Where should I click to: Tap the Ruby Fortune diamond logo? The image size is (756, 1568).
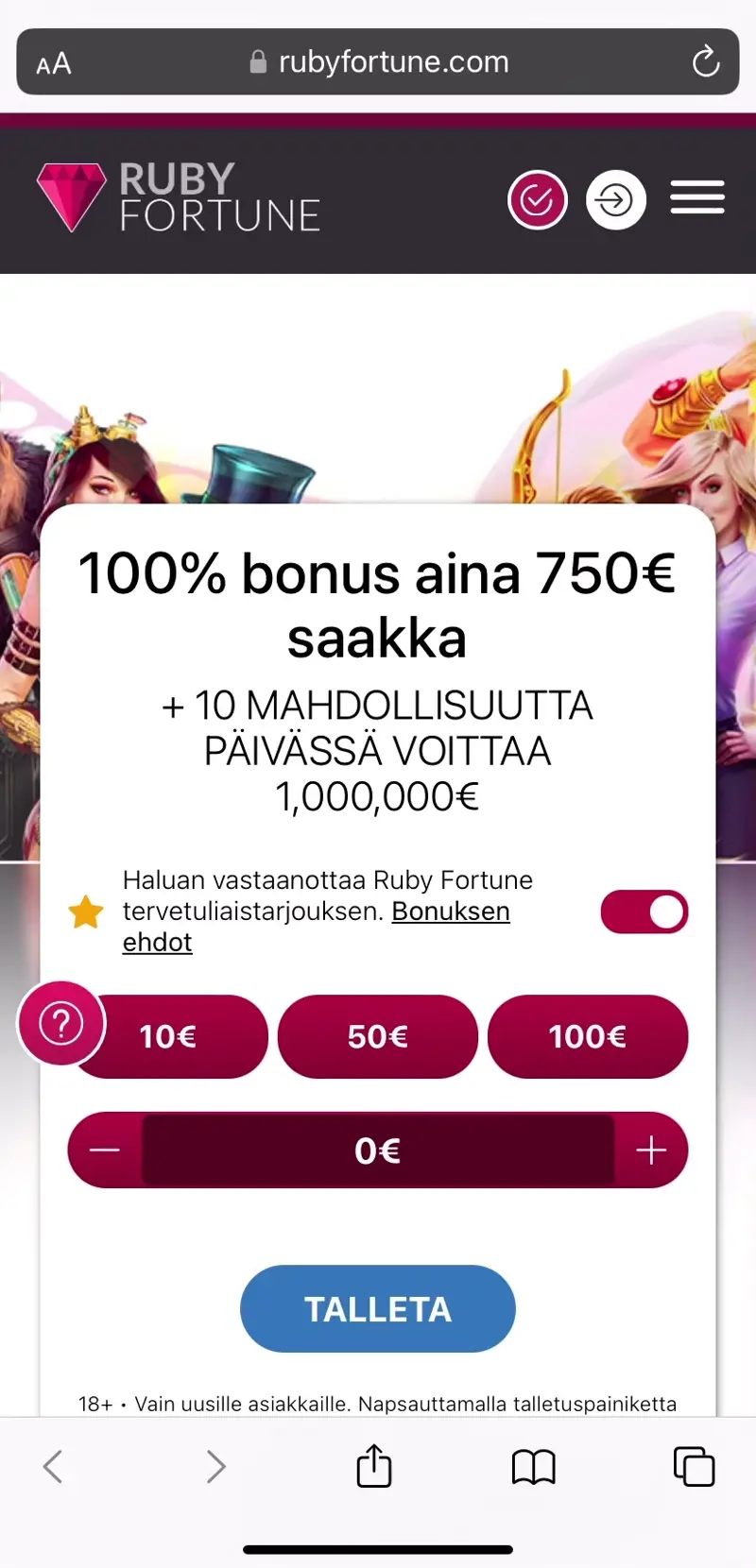(72, 197)
